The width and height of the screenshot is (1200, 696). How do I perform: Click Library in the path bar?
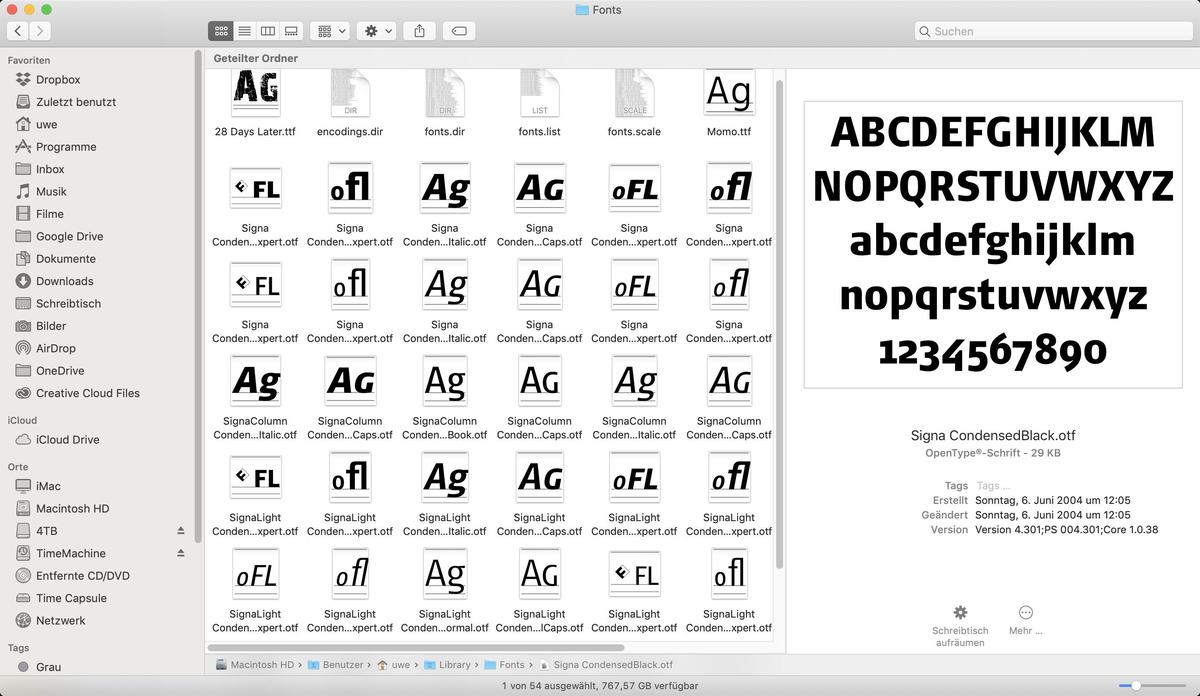(x=447, y=664)
